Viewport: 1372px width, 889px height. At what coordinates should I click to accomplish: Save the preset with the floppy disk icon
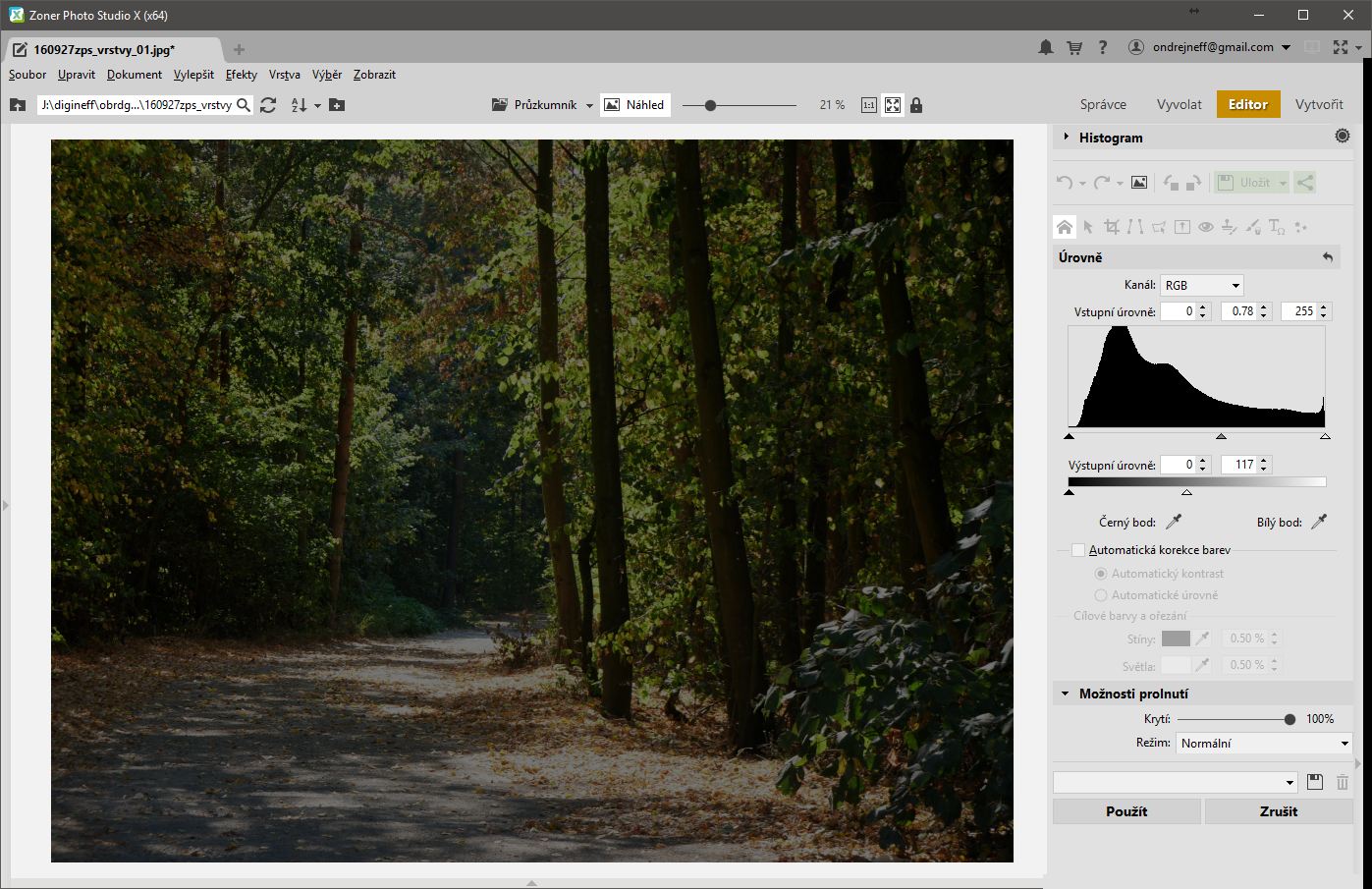(1316, 782)
